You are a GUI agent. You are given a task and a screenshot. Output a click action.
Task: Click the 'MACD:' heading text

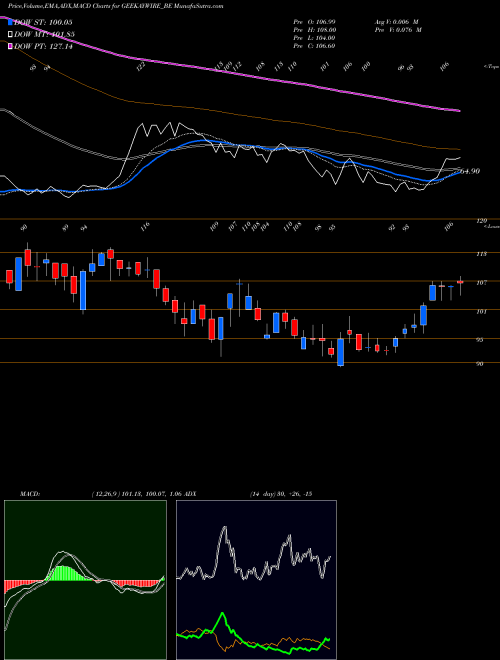click(30, 494)
